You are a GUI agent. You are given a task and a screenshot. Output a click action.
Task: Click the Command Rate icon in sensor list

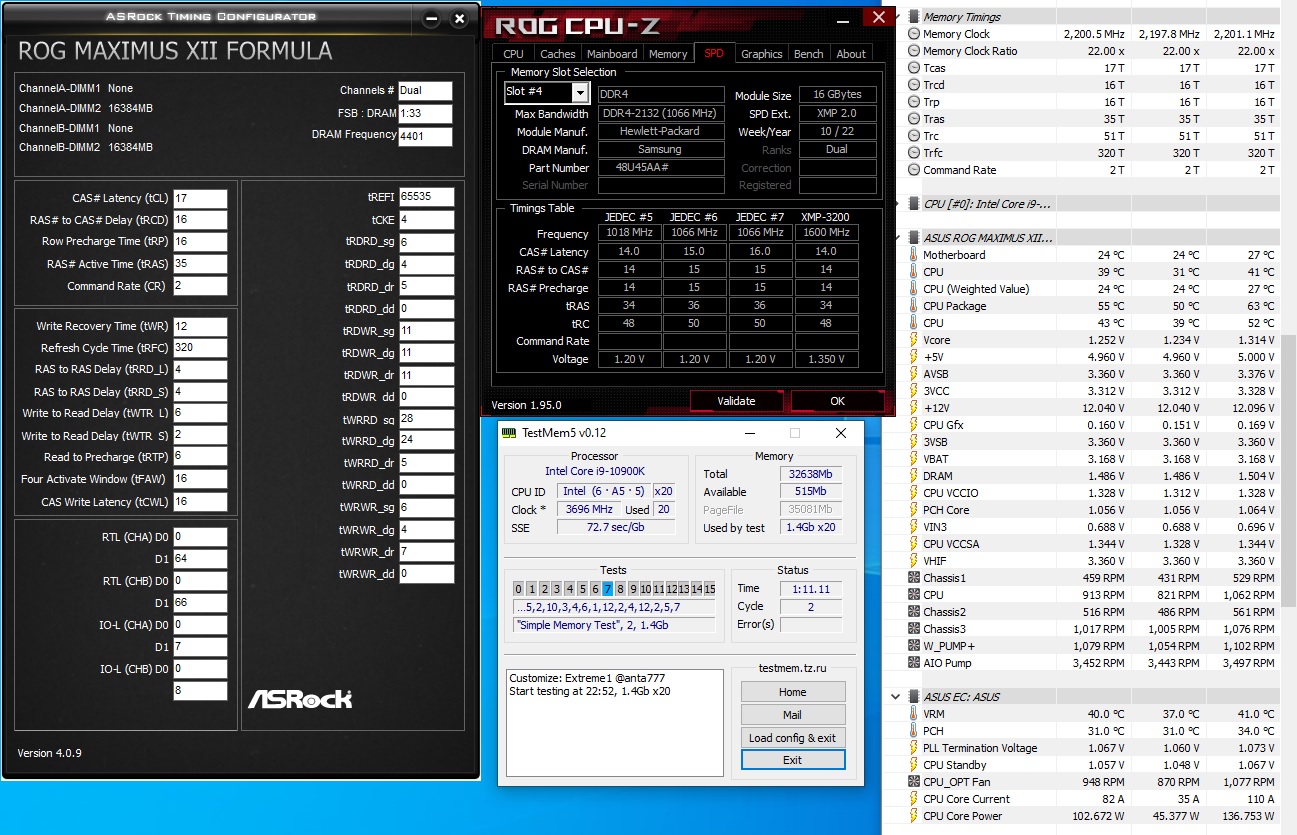[914, 170]
